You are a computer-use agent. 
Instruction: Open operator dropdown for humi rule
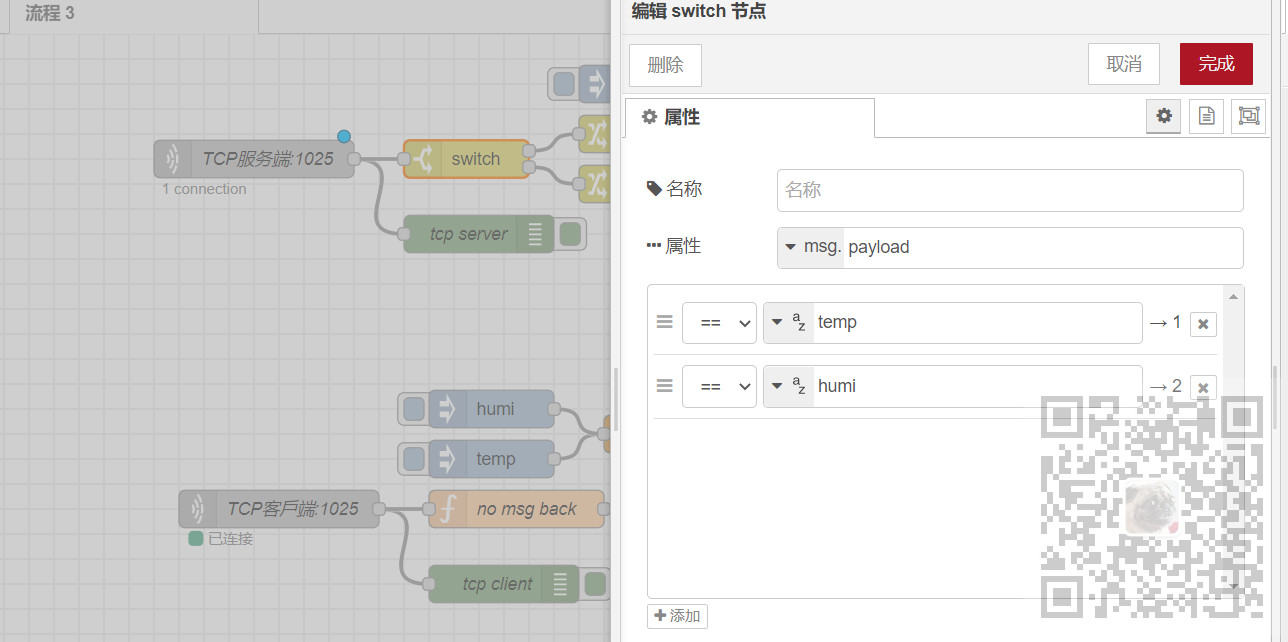pos(719,386)
